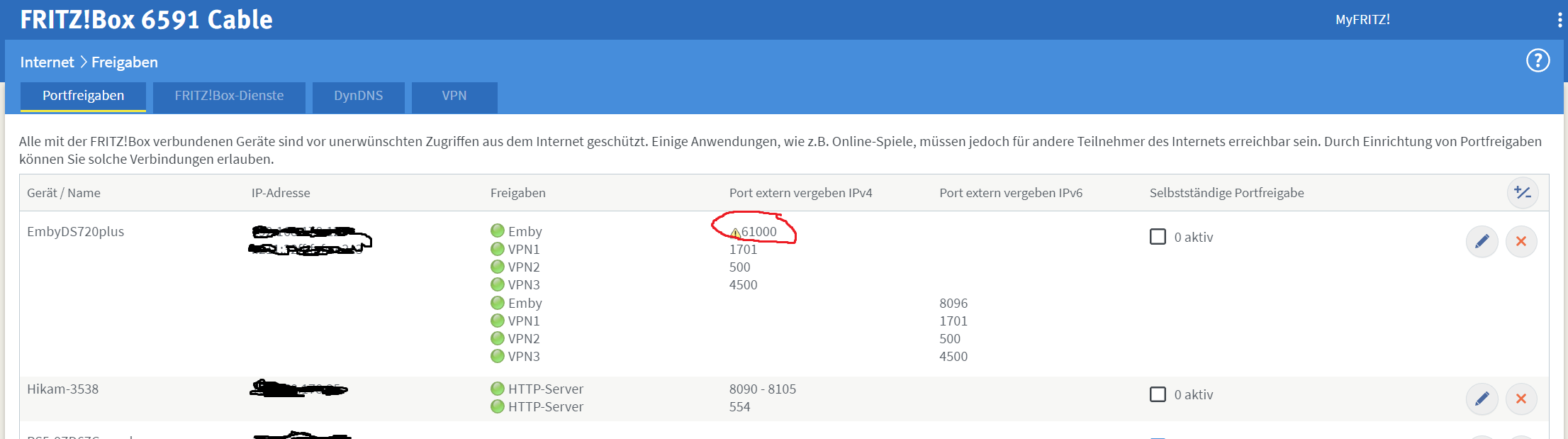Click green status dot for second VPN2 share
1568x439 pixels.
(498, 338)
